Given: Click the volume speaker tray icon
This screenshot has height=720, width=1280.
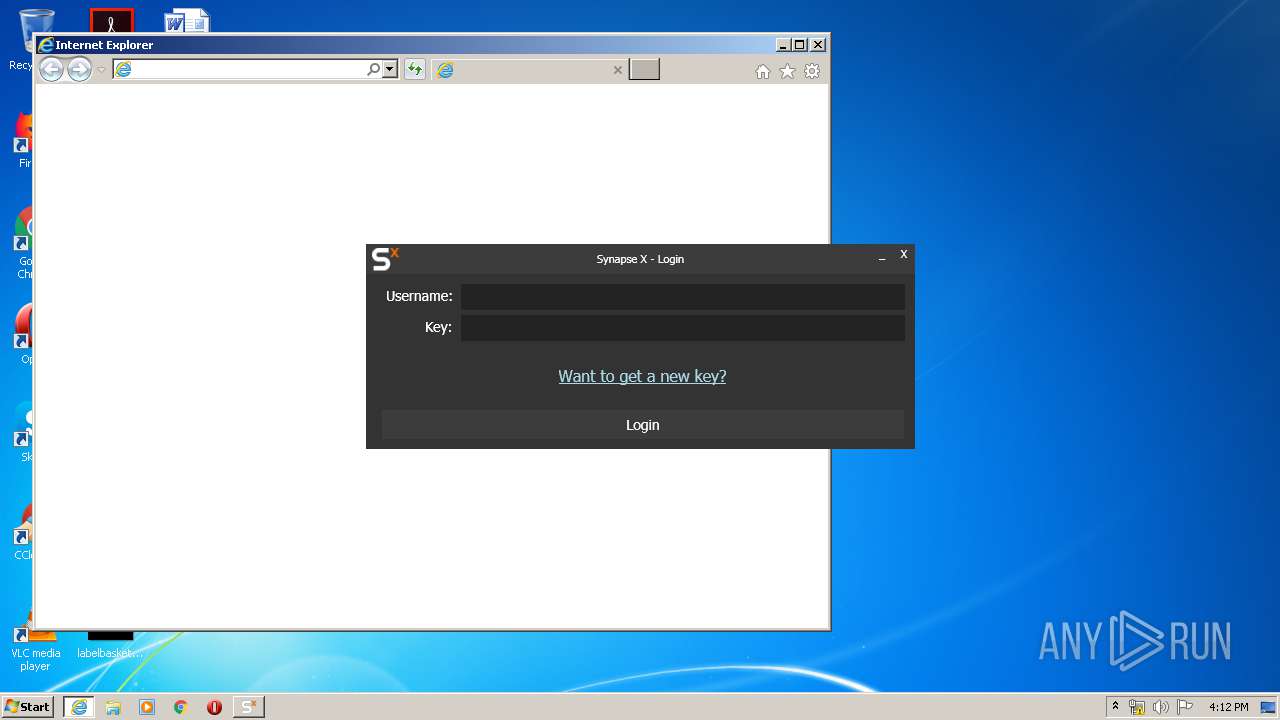Looking at the screenshot, I should (1161, 707).
